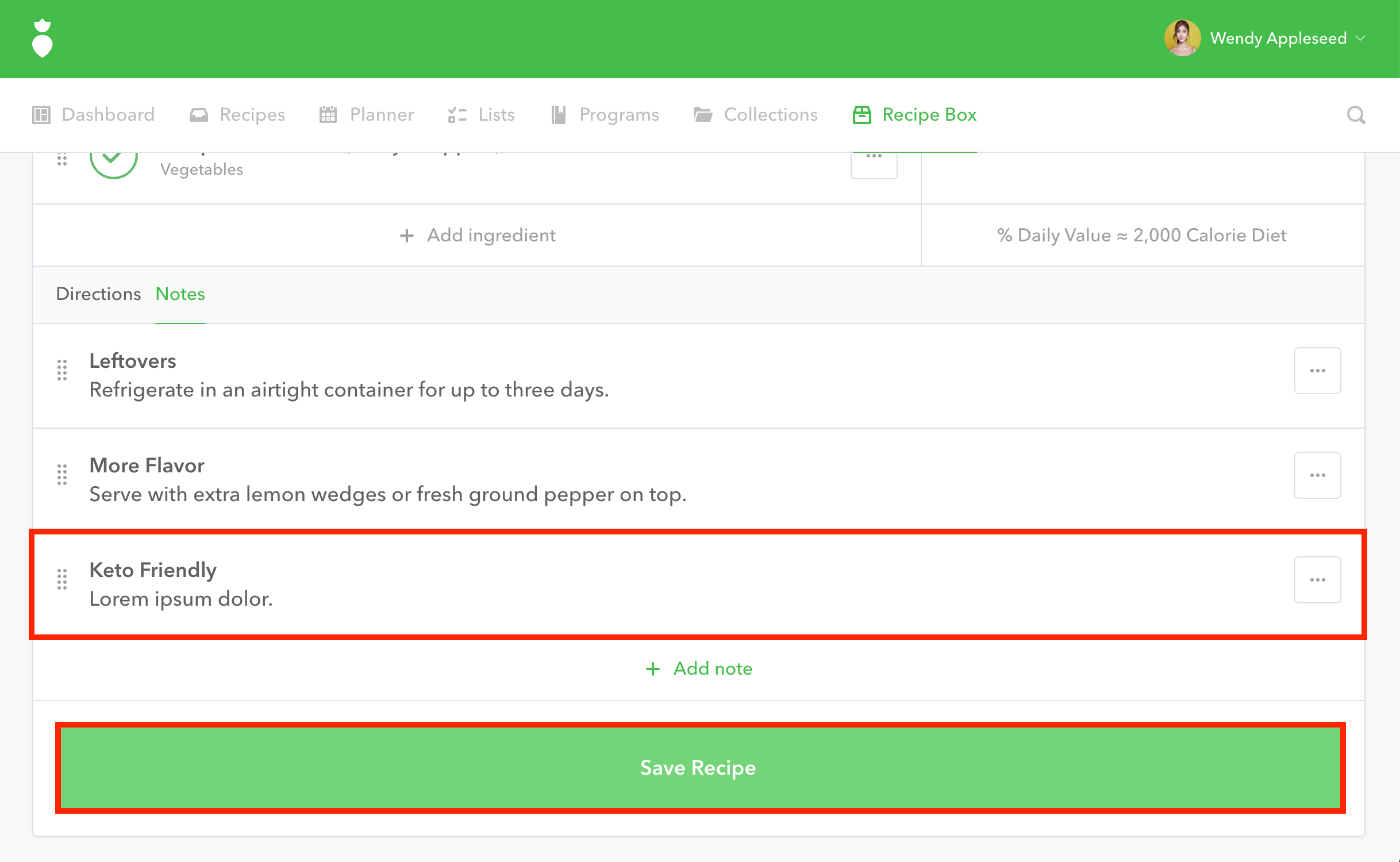Viewport: 1400px width, 862px height.
Task: Open Leftovers note options menu
Action: pos(1317,371)
